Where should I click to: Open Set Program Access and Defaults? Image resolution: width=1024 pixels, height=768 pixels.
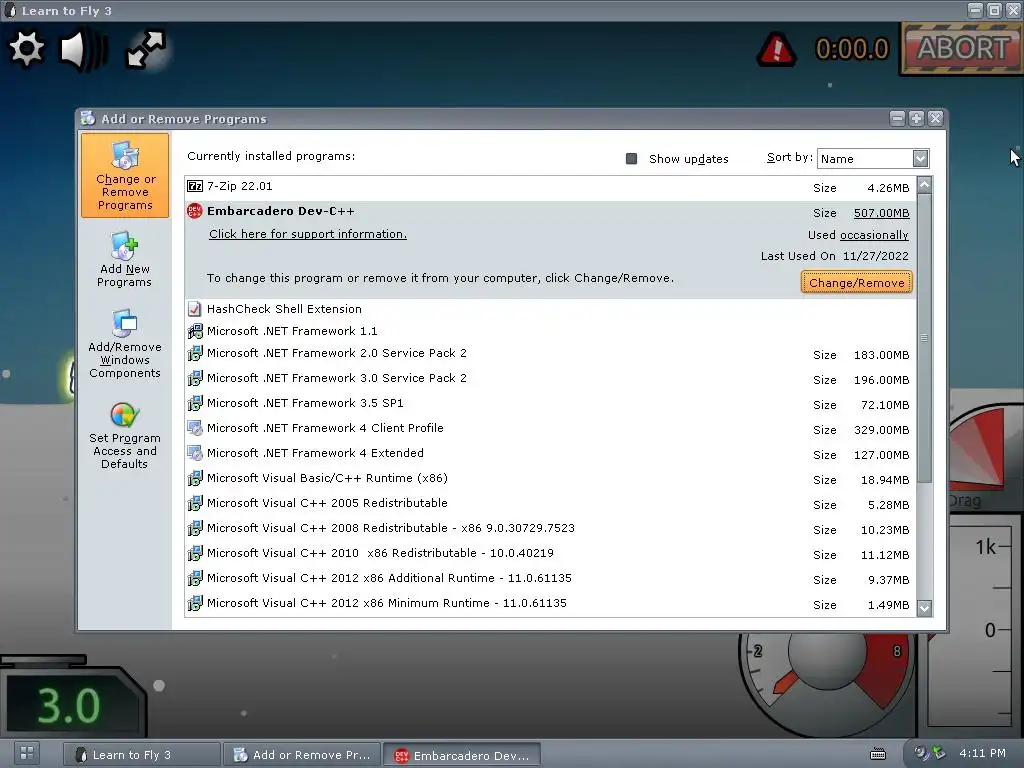[x=124, y=435]
